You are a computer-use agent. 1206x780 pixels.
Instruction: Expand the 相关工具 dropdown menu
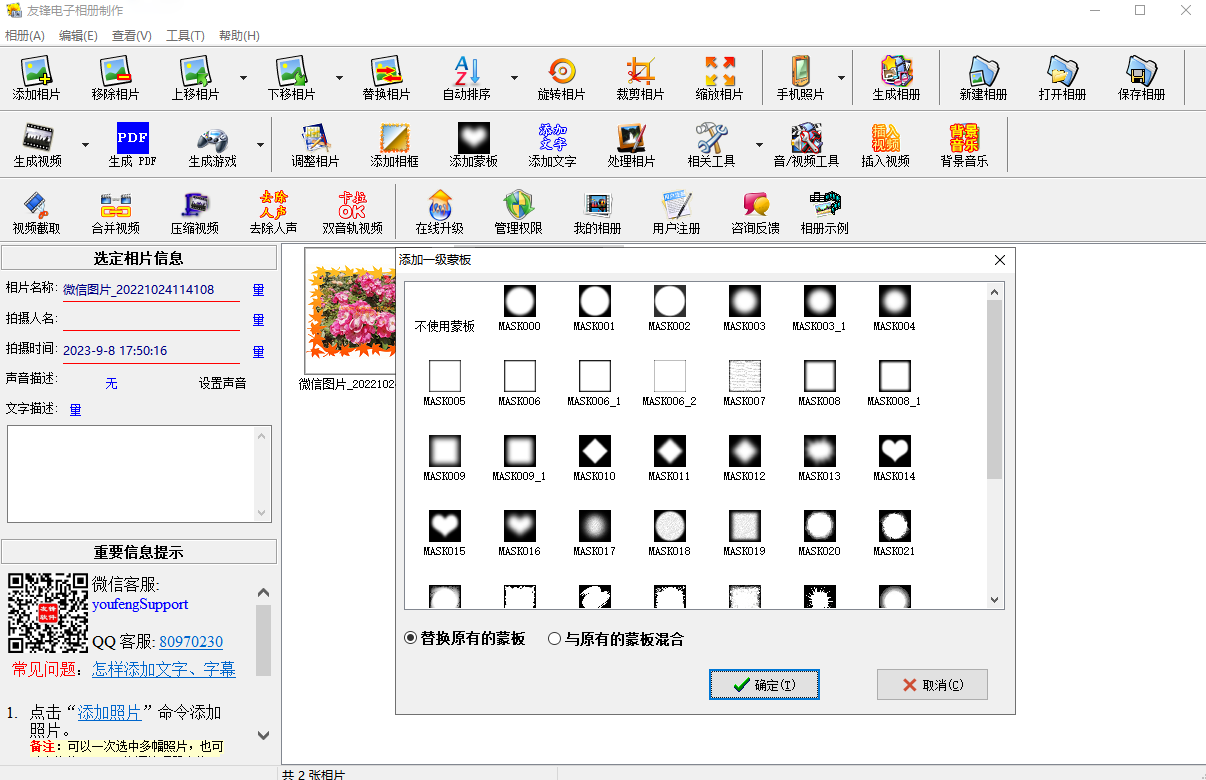(759, 145)
